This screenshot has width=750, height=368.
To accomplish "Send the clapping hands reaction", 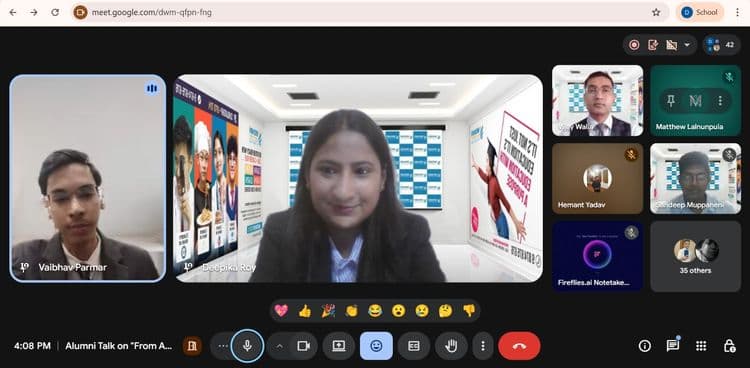I will point(352,311).
